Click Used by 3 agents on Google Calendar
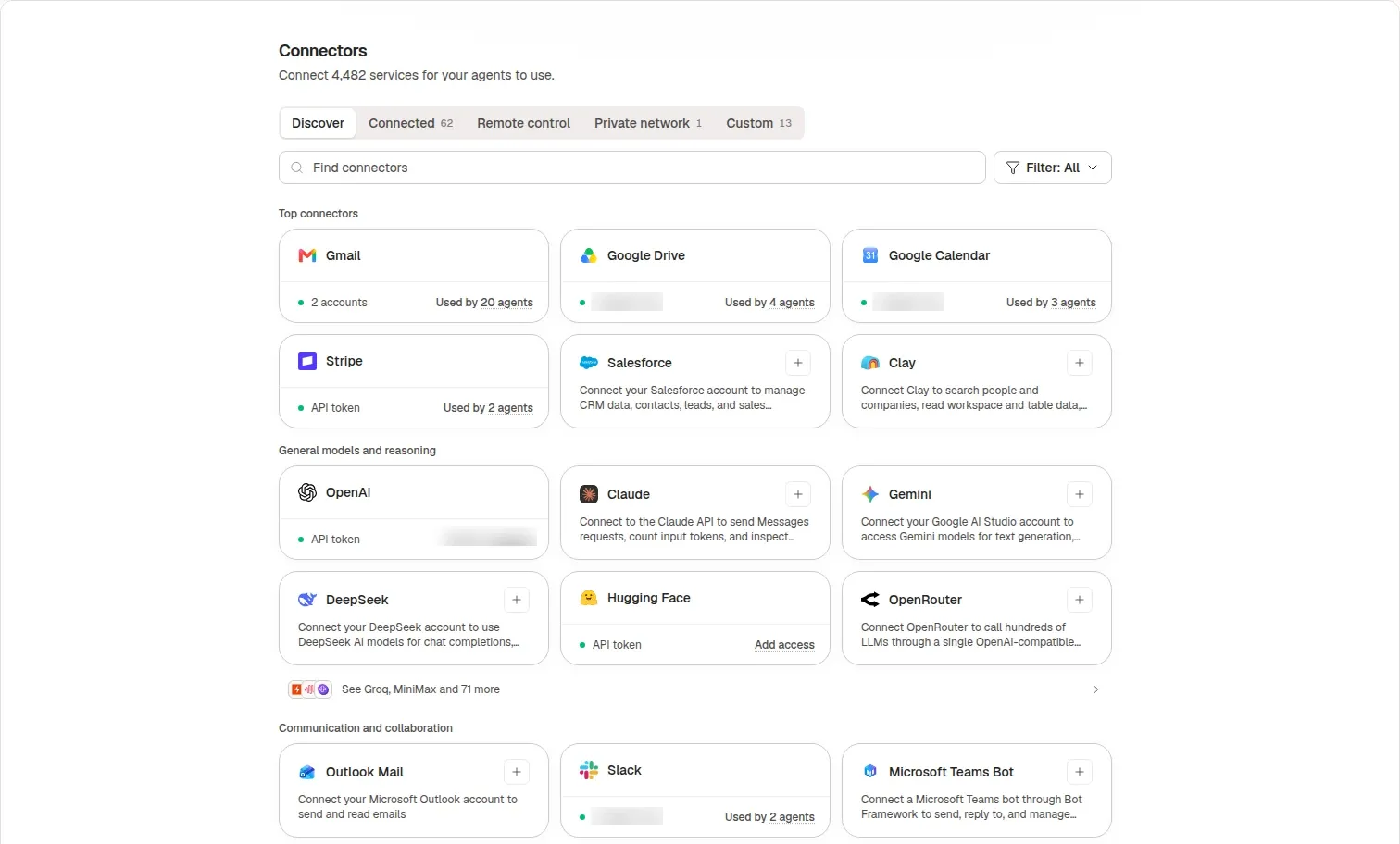This screenshot has height=844, width=1400. [1051, 303]
